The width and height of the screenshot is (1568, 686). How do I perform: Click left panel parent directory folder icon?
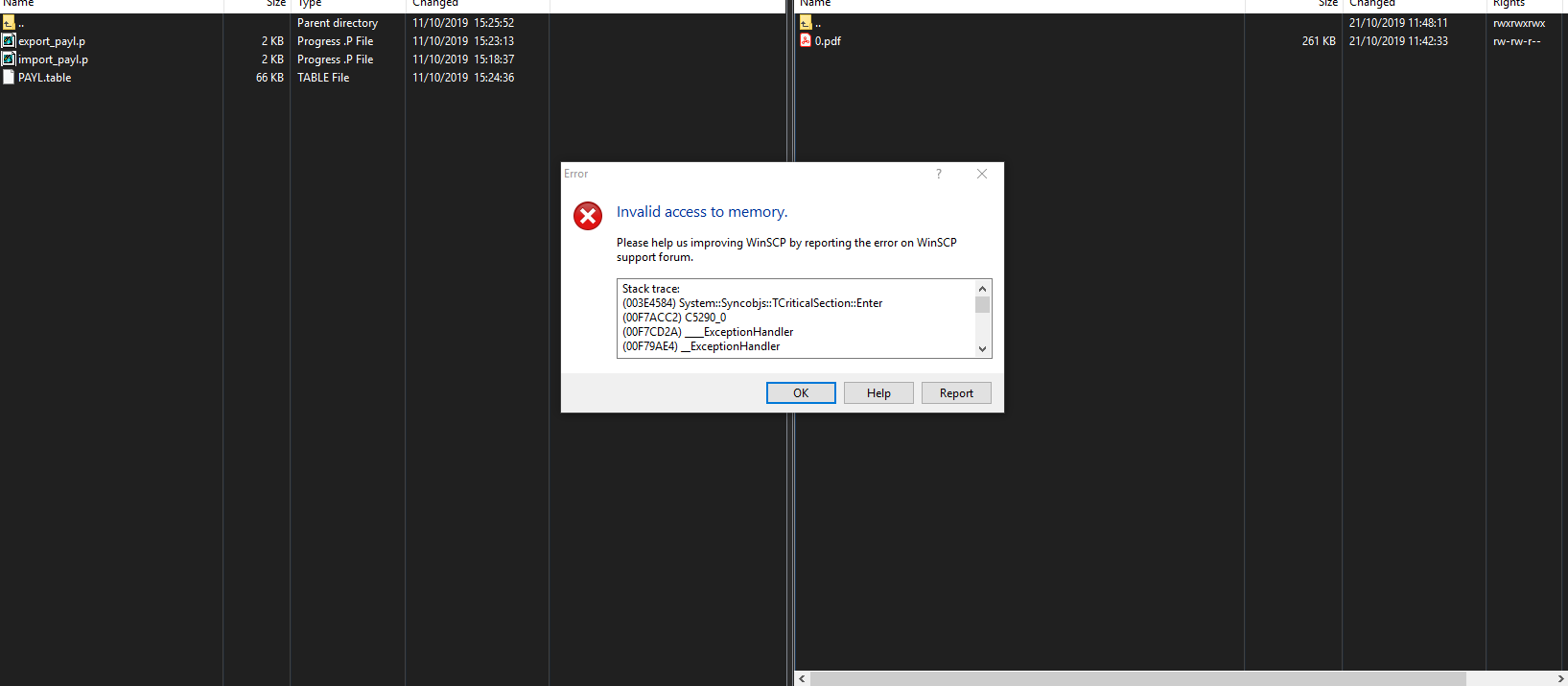9,23
